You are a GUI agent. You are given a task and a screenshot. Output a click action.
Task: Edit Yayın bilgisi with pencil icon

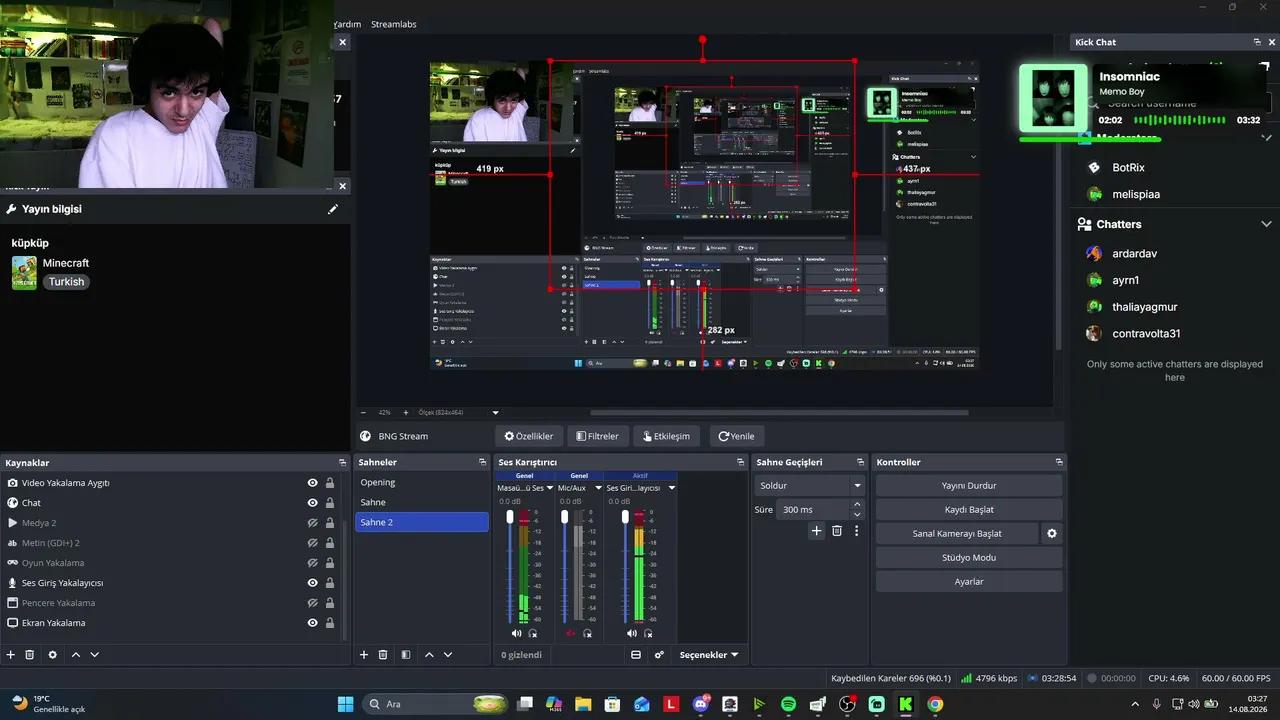[333, 209]
